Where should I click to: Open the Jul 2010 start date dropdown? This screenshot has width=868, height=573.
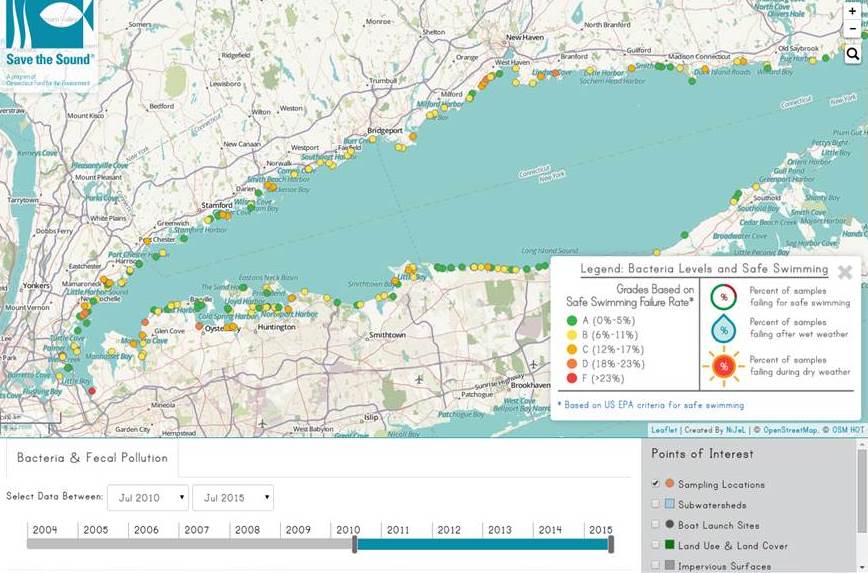pos(148,497)
